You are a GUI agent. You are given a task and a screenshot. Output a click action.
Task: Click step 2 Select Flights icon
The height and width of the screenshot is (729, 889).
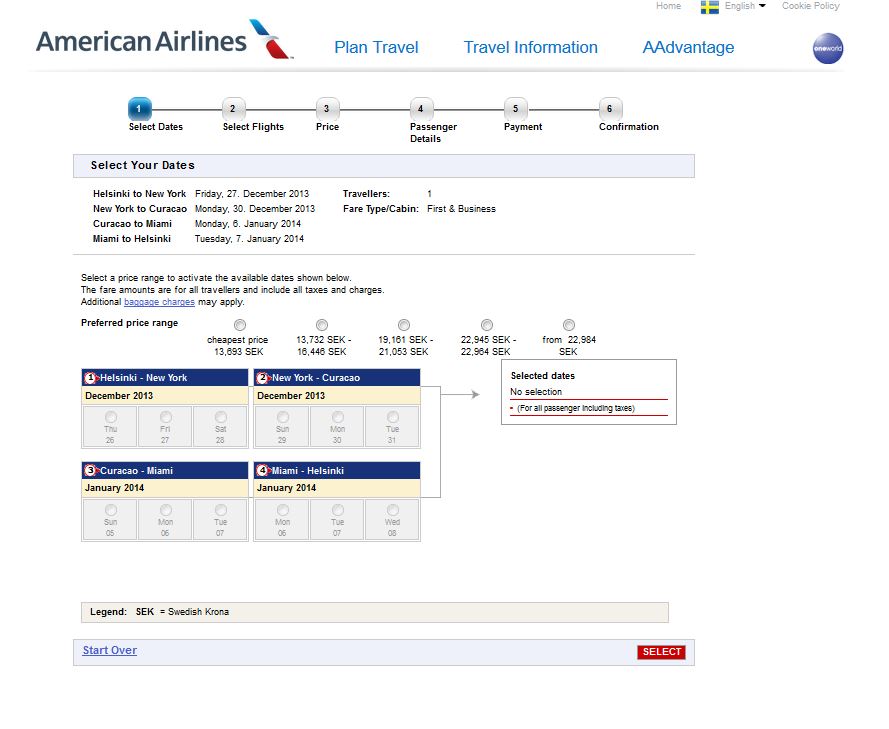(x=232, y=109)
